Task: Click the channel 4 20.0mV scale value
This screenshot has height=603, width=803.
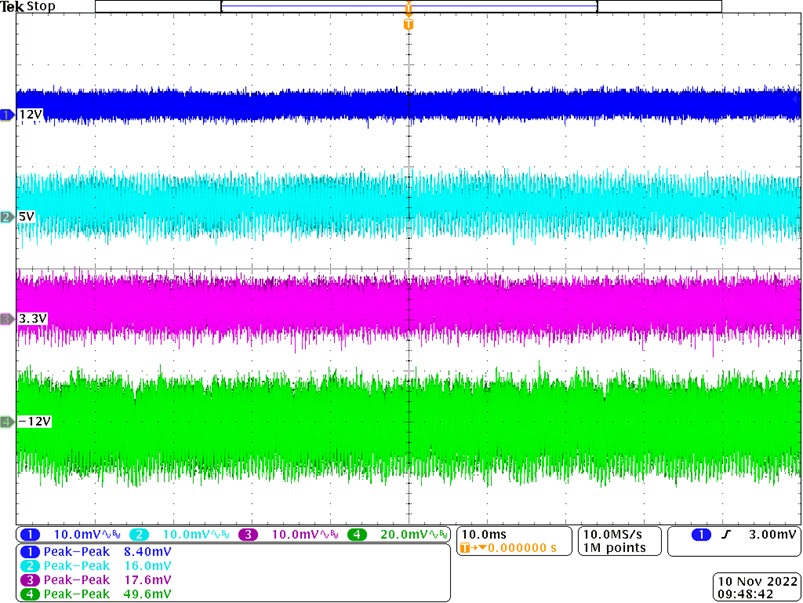Action: pyautogui.click(x=404, y=535)
